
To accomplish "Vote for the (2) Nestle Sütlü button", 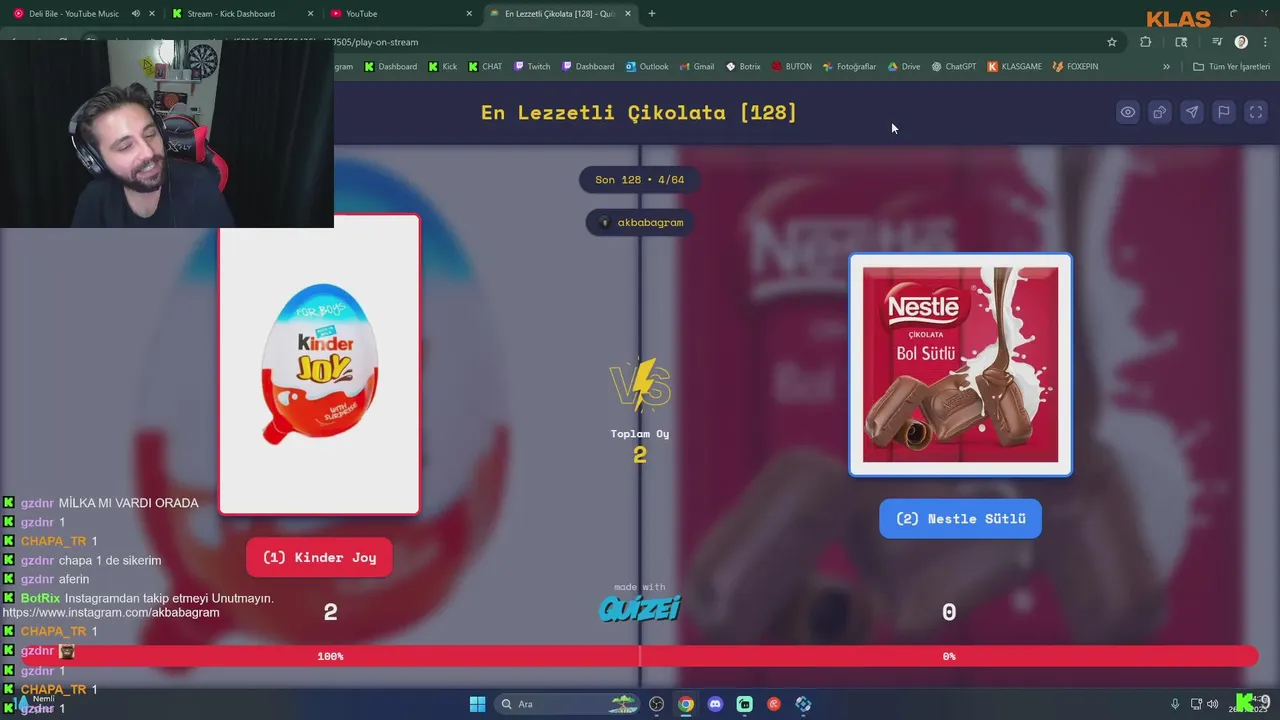I will (x=960, y=518).
